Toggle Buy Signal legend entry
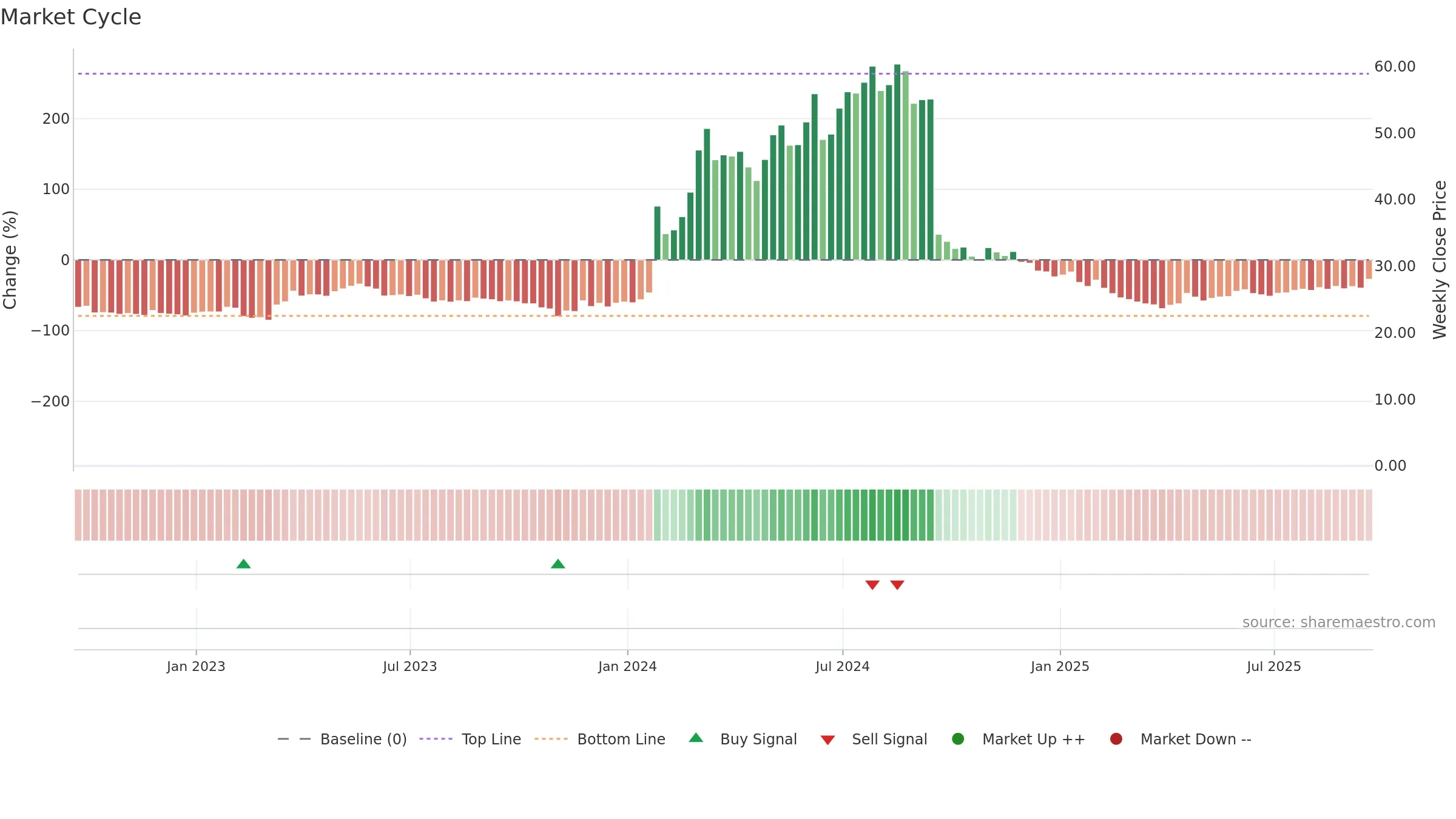Screen dimensions: 1456x819 pos(743,739)
